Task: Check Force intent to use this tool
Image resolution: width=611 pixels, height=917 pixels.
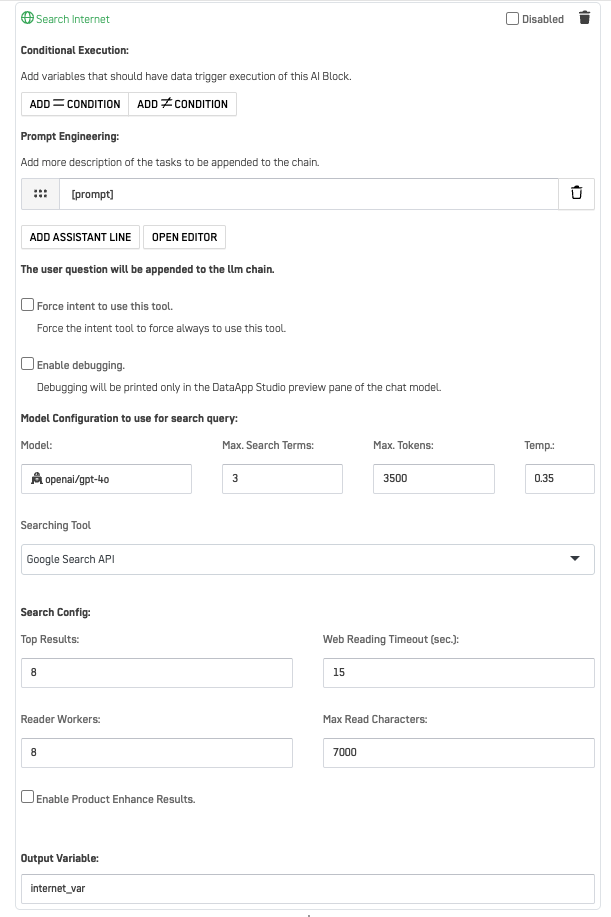Action: click(x=27, y=303)
